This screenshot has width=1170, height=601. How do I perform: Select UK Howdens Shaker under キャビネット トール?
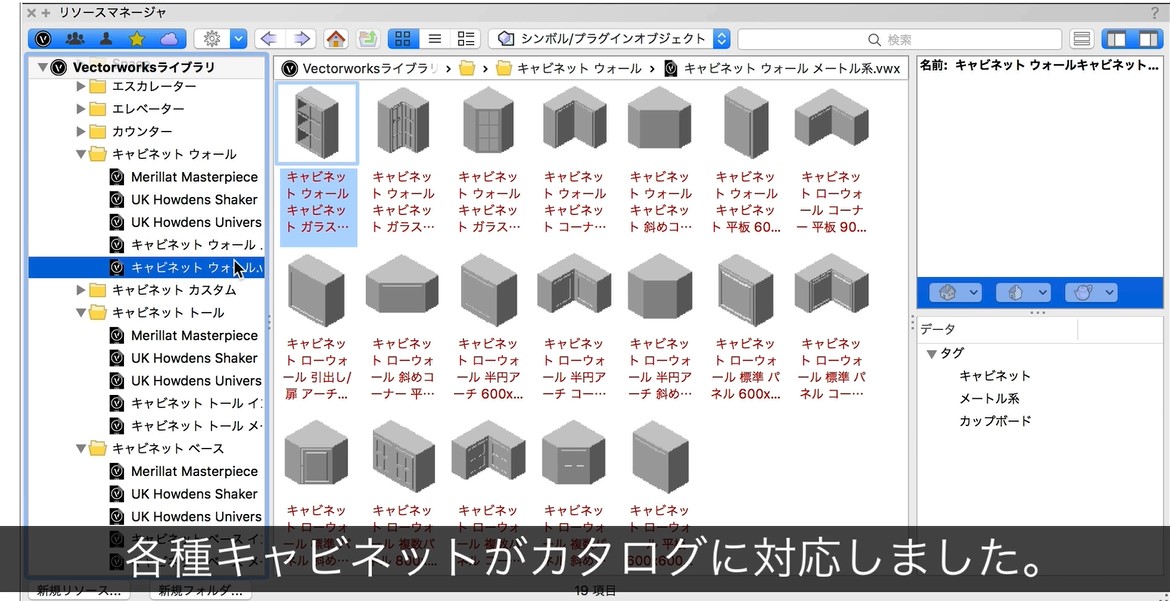[194, 358]
